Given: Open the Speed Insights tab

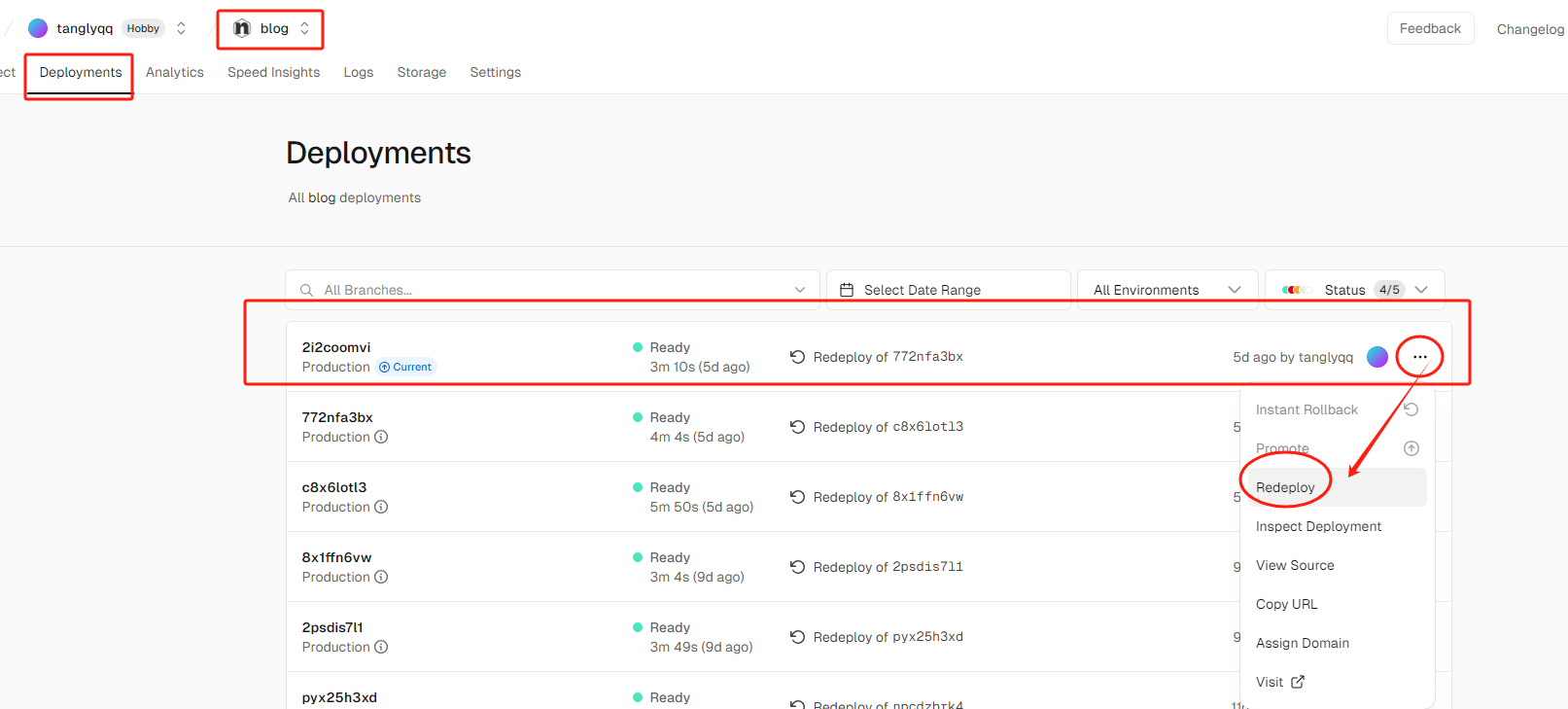Looking at the screenshot, I should coord(273,72).
